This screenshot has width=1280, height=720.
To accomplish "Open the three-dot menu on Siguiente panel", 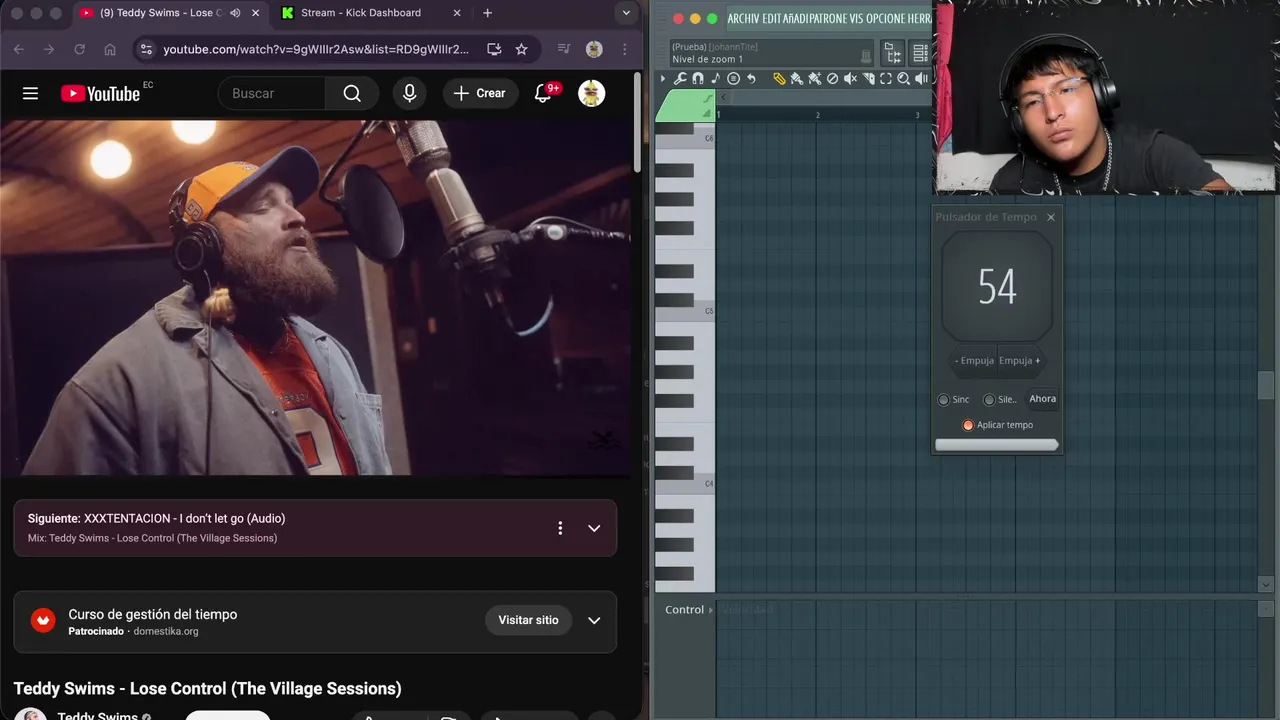I will (560, 528).
